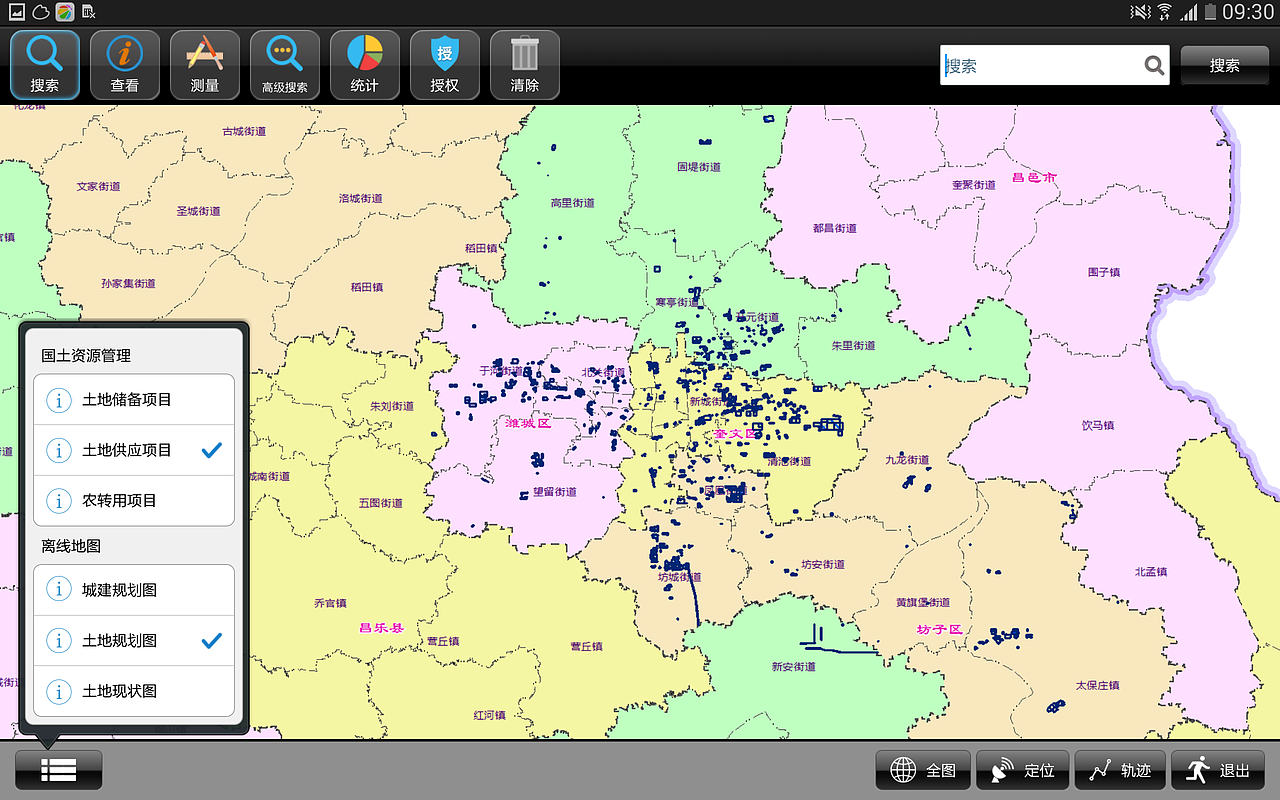Open 高级搜索 advanced search
Screen dimensions: 1280x800
[285, 65]
